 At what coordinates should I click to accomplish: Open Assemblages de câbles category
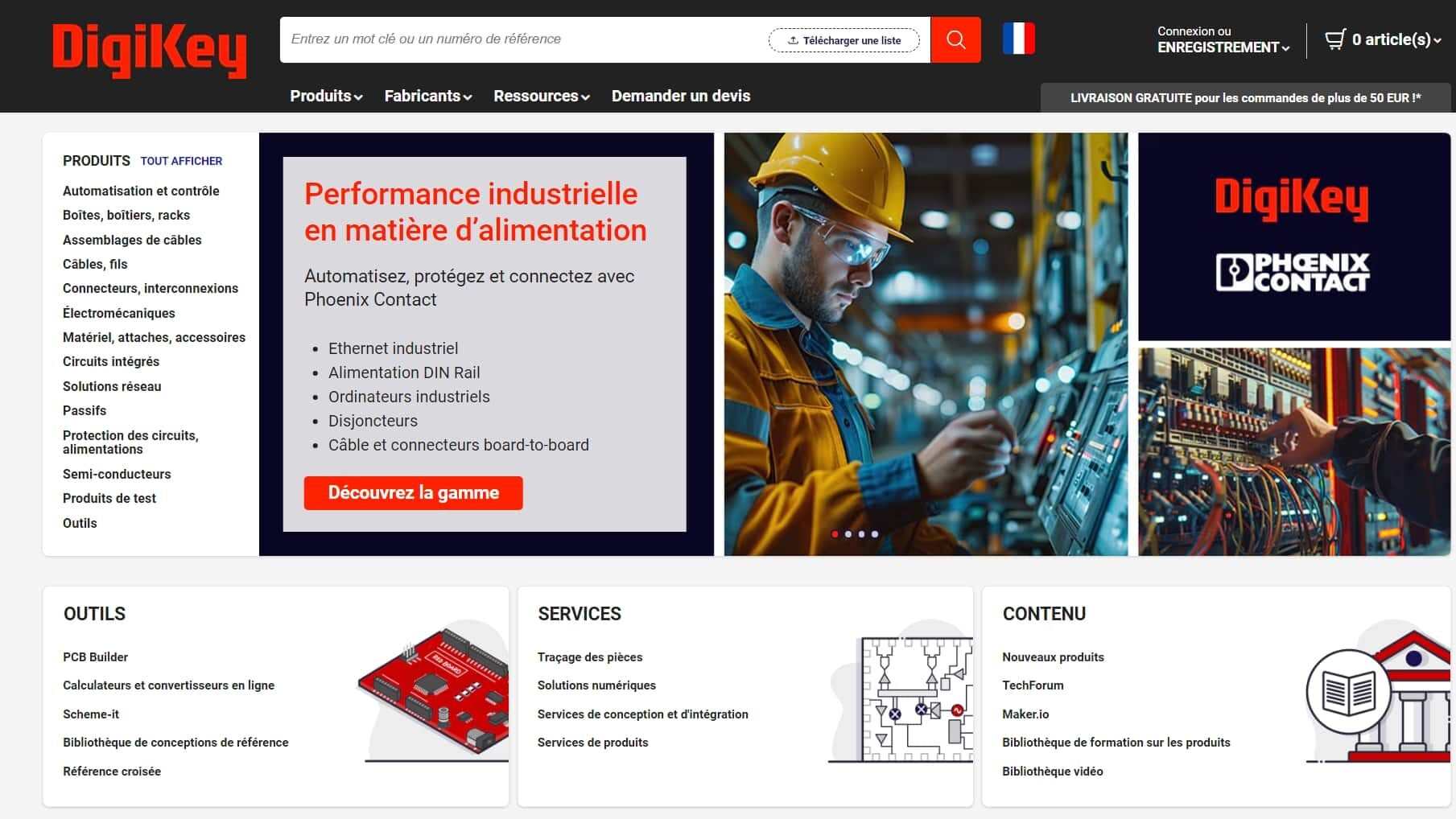(132, 240)
